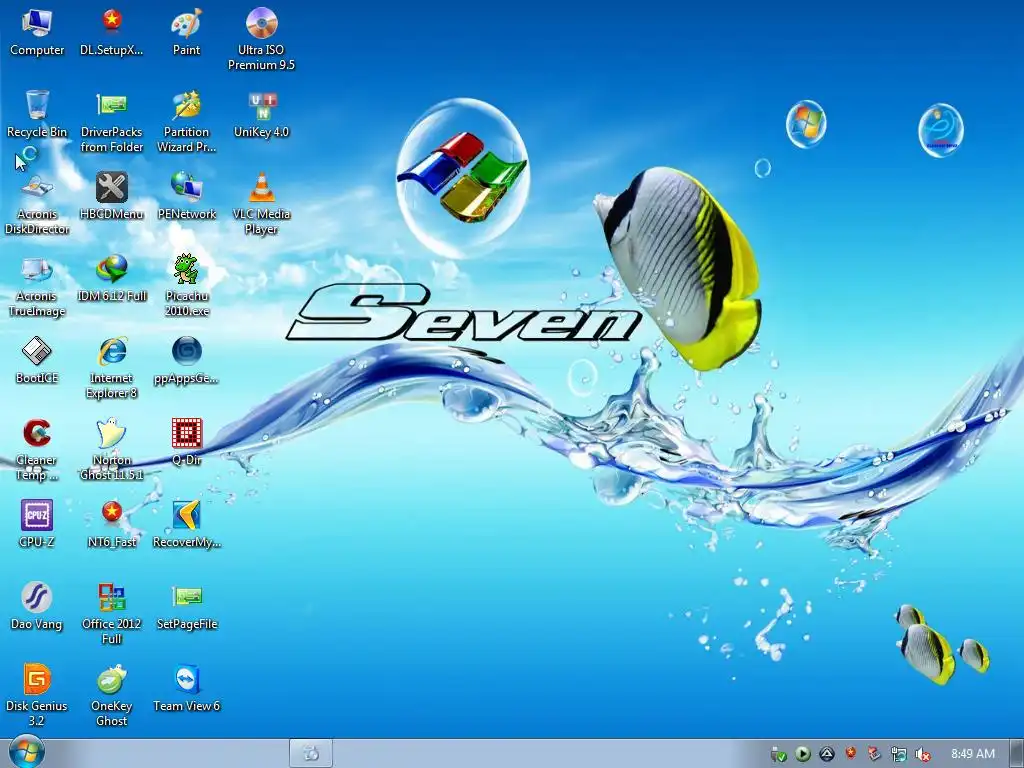Open Picachu 2010.exe game icon
Screen dimensions: 1024x768
pos(187,286)
